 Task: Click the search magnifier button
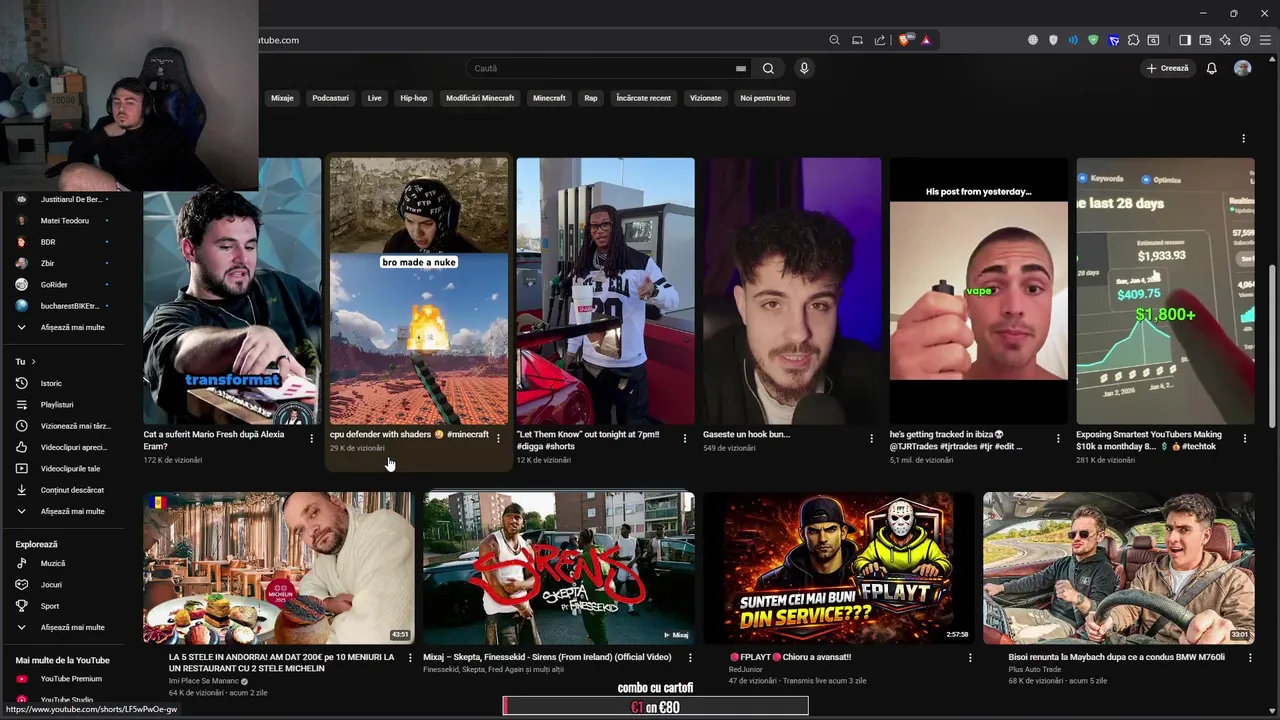pos(768,68)
